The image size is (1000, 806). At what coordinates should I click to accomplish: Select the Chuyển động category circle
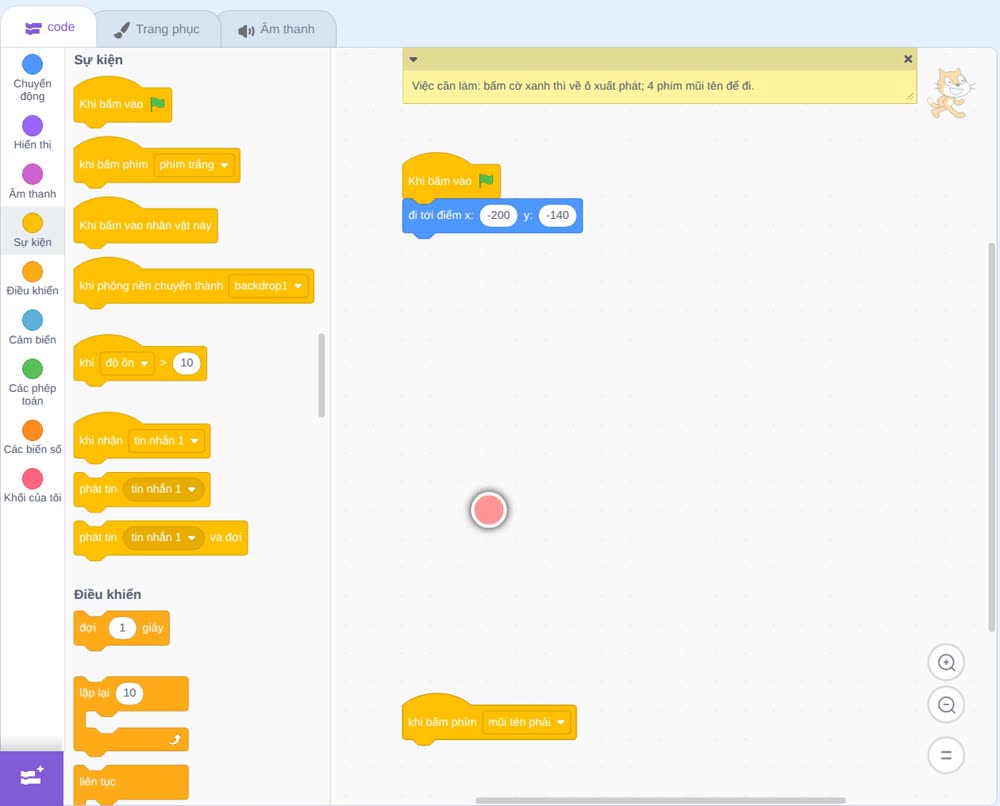click(33, 64)
